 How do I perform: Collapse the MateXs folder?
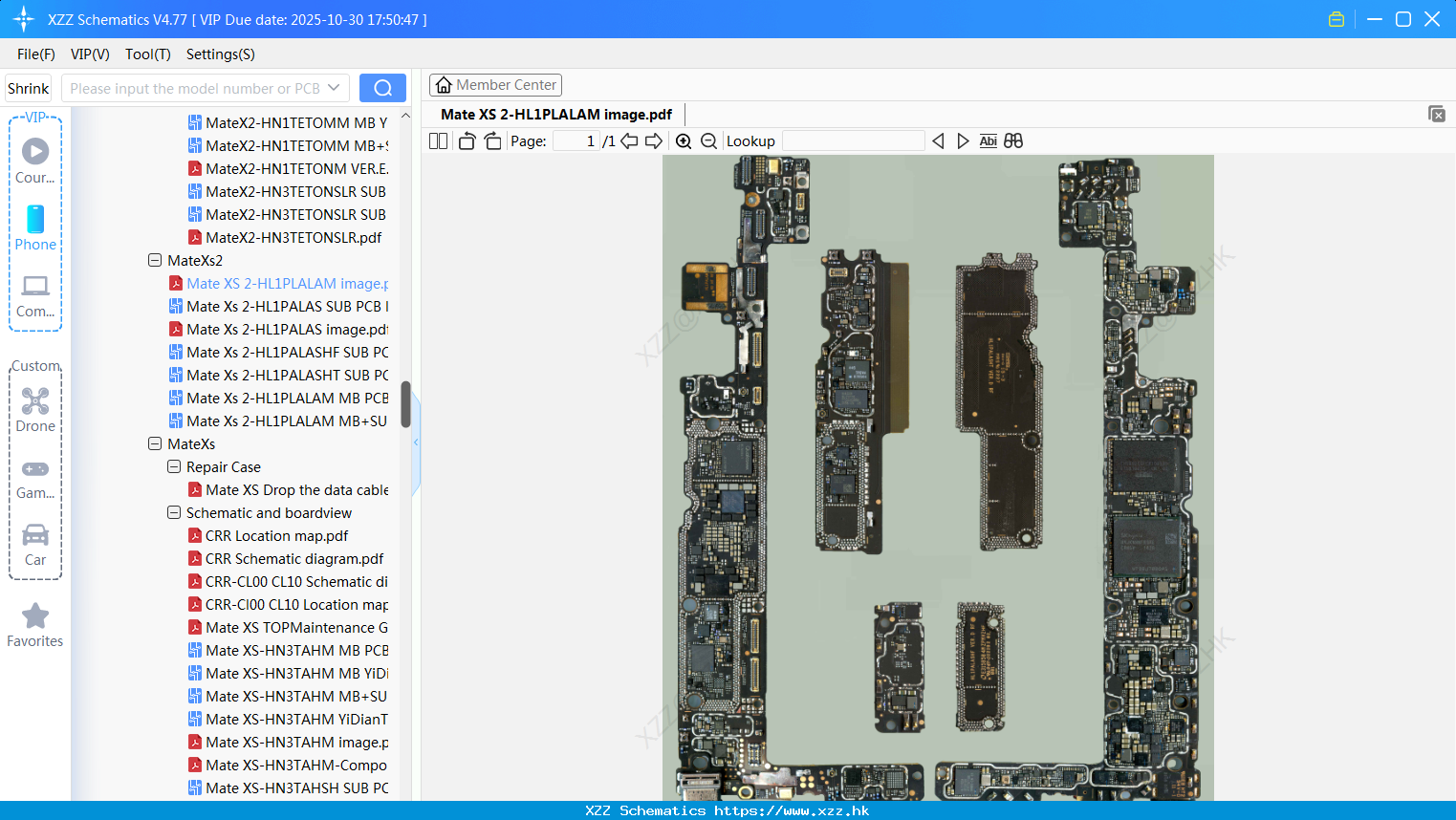[x=155, y=443]
